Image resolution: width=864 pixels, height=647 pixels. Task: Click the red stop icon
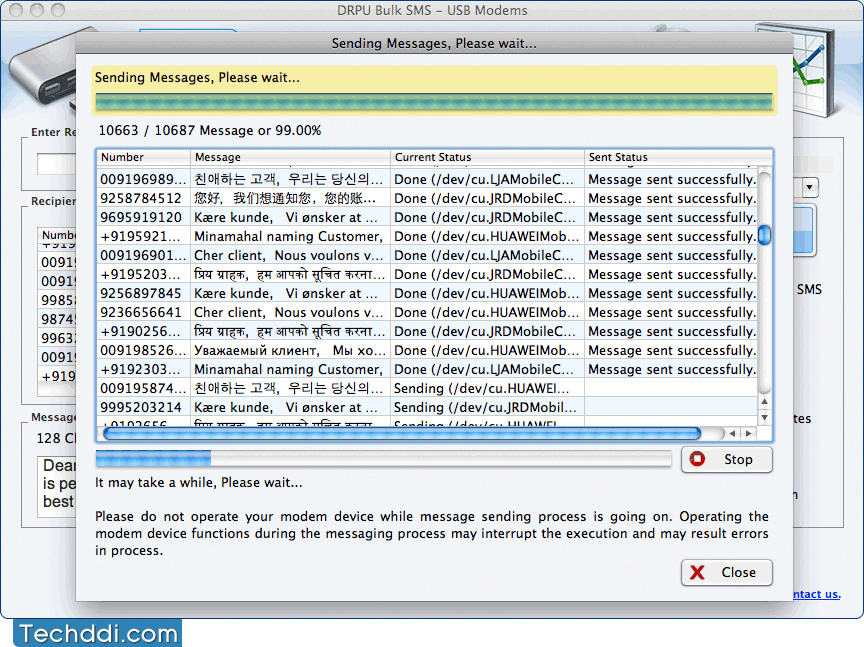coord(697,459)
